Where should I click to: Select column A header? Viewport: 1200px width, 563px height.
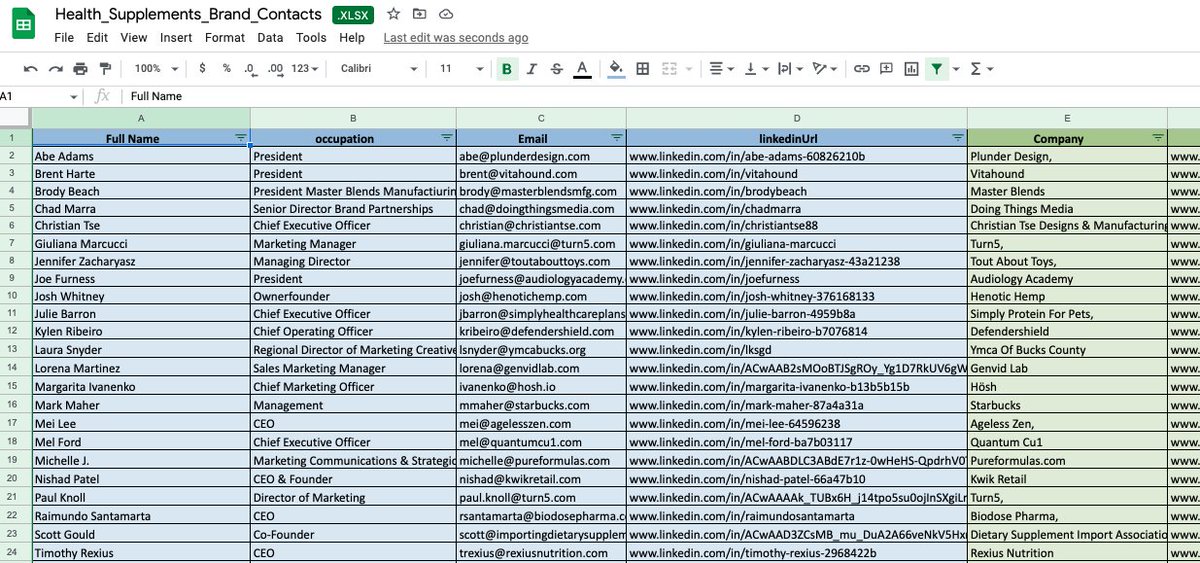(x=141, y=118)
